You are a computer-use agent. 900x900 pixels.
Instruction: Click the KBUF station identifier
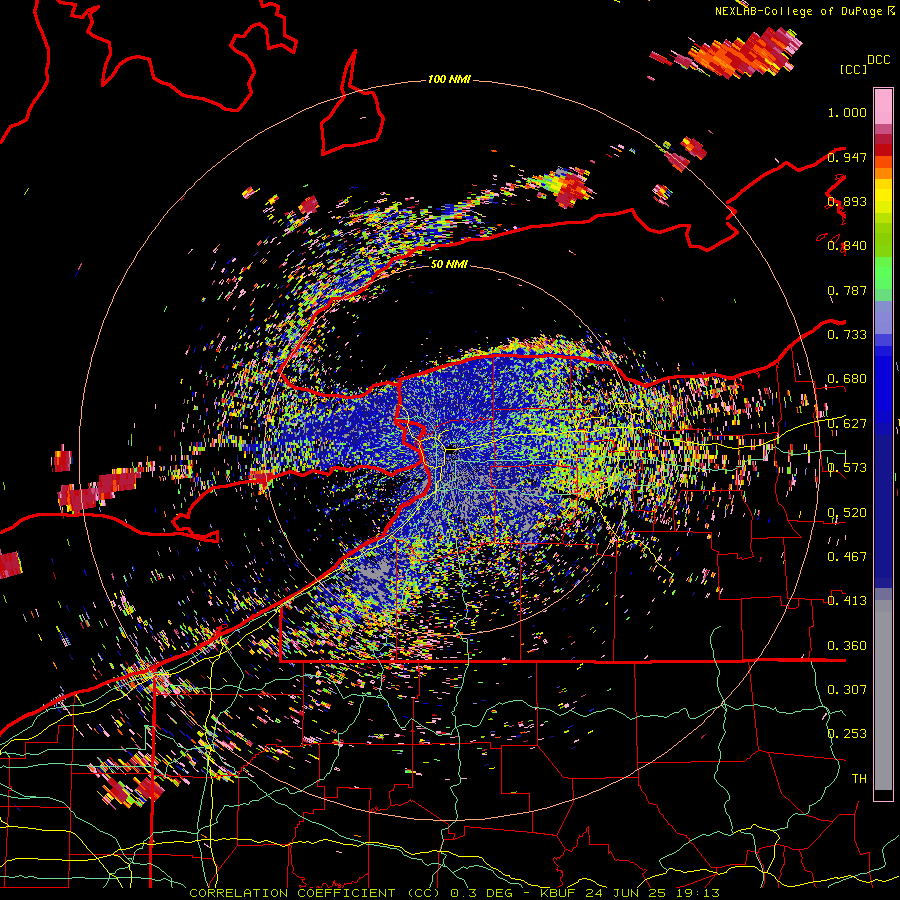[557, 893]
